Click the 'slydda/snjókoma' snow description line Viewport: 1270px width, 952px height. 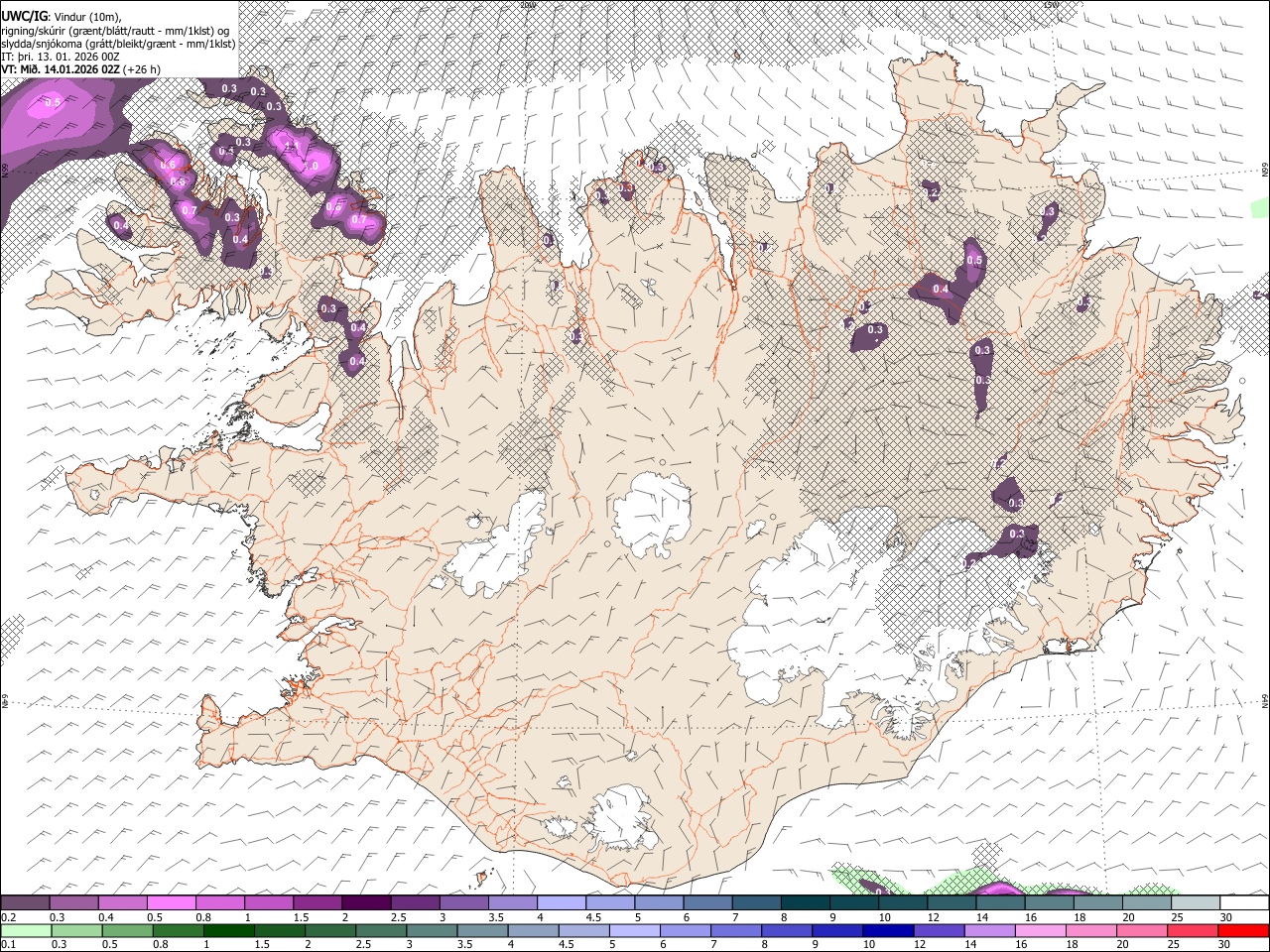click(x=118, y=44)
